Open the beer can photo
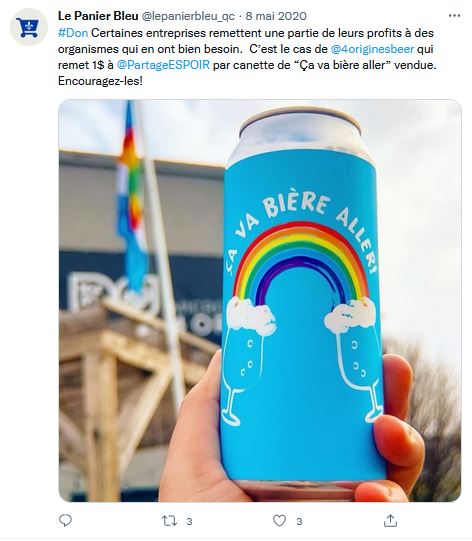This screenshot has width=472, height=541. click(260, 300)
